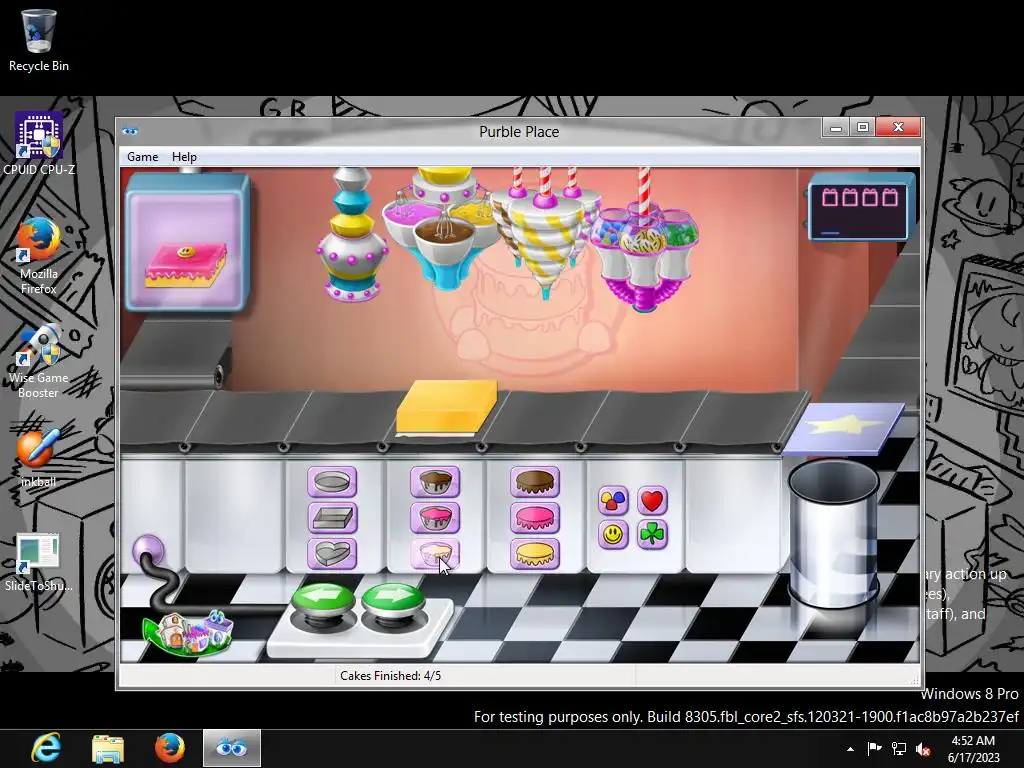
Task: Choose the chocolate batter bowl button
Action: pyautogui.click(x=435, y=482)
